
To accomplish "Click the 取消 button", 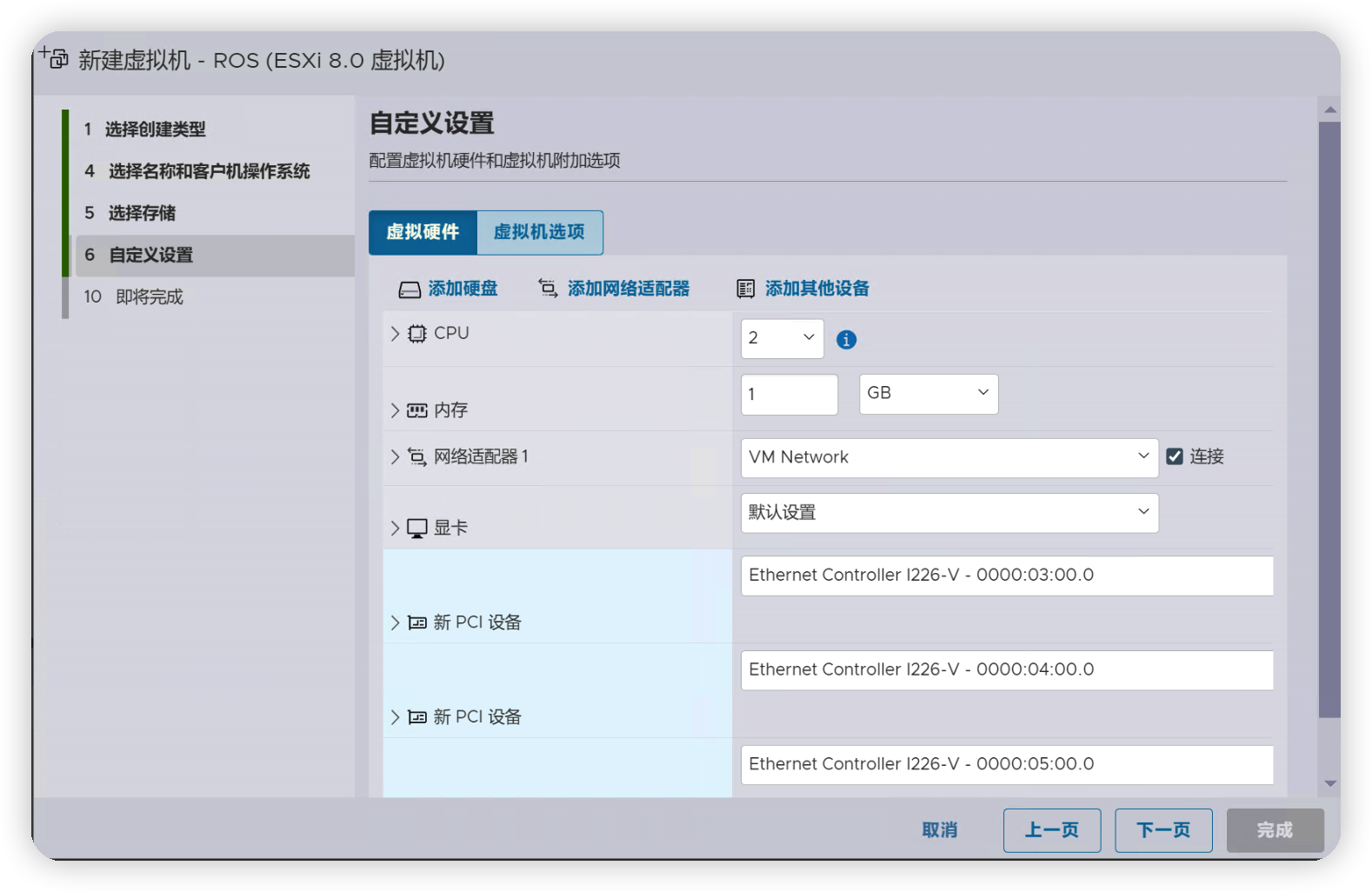I will point(940,831).
